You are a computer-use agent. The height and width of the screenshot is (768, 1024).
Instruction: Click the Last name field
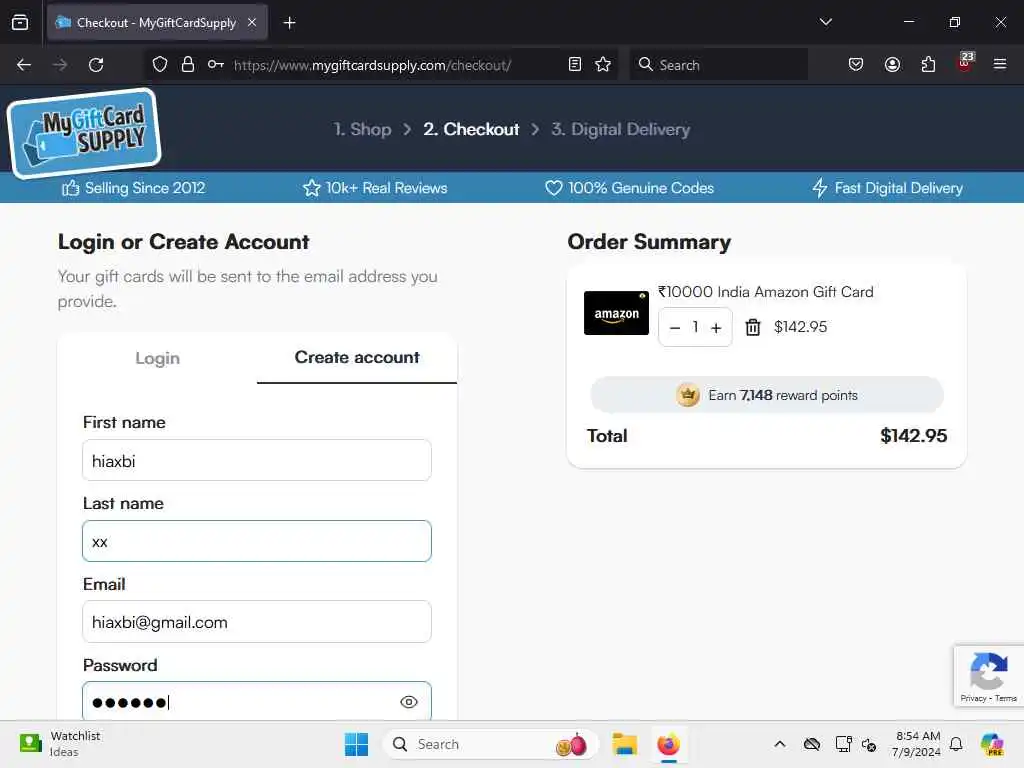point(257,541)
